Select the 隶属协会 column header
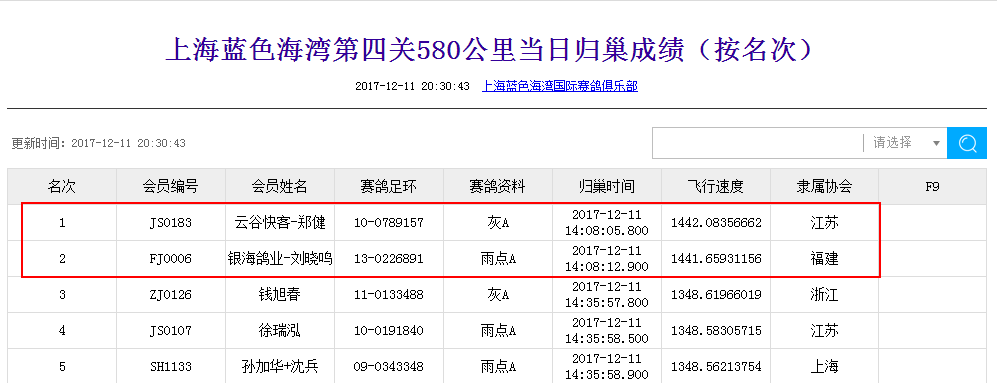Image resolution: width=997 pixels, height=383 pixels. coord(825,186)
